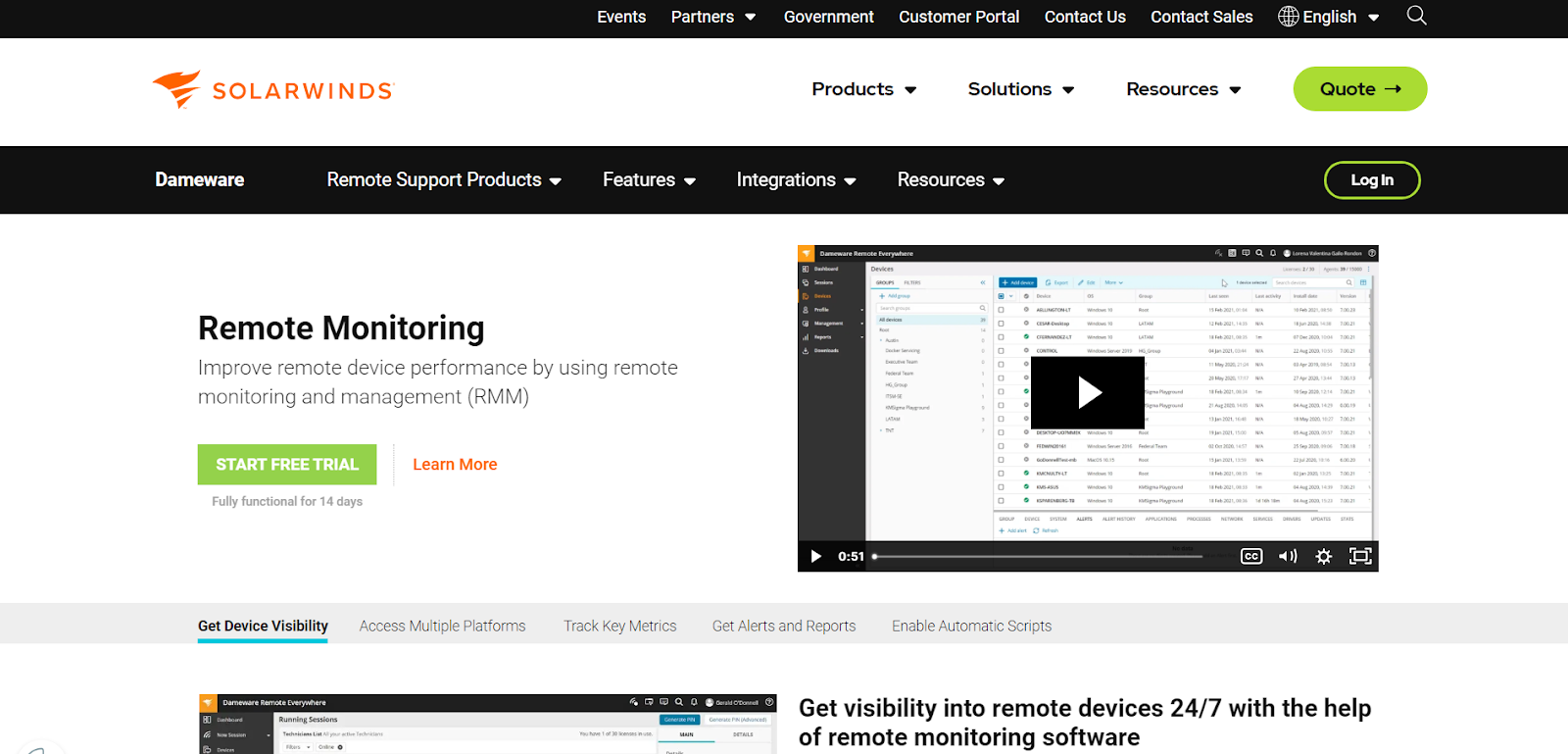Viewport: 1568px width, 754px height.
Task: Open the Contact Us page
Action: point(1085,17)
